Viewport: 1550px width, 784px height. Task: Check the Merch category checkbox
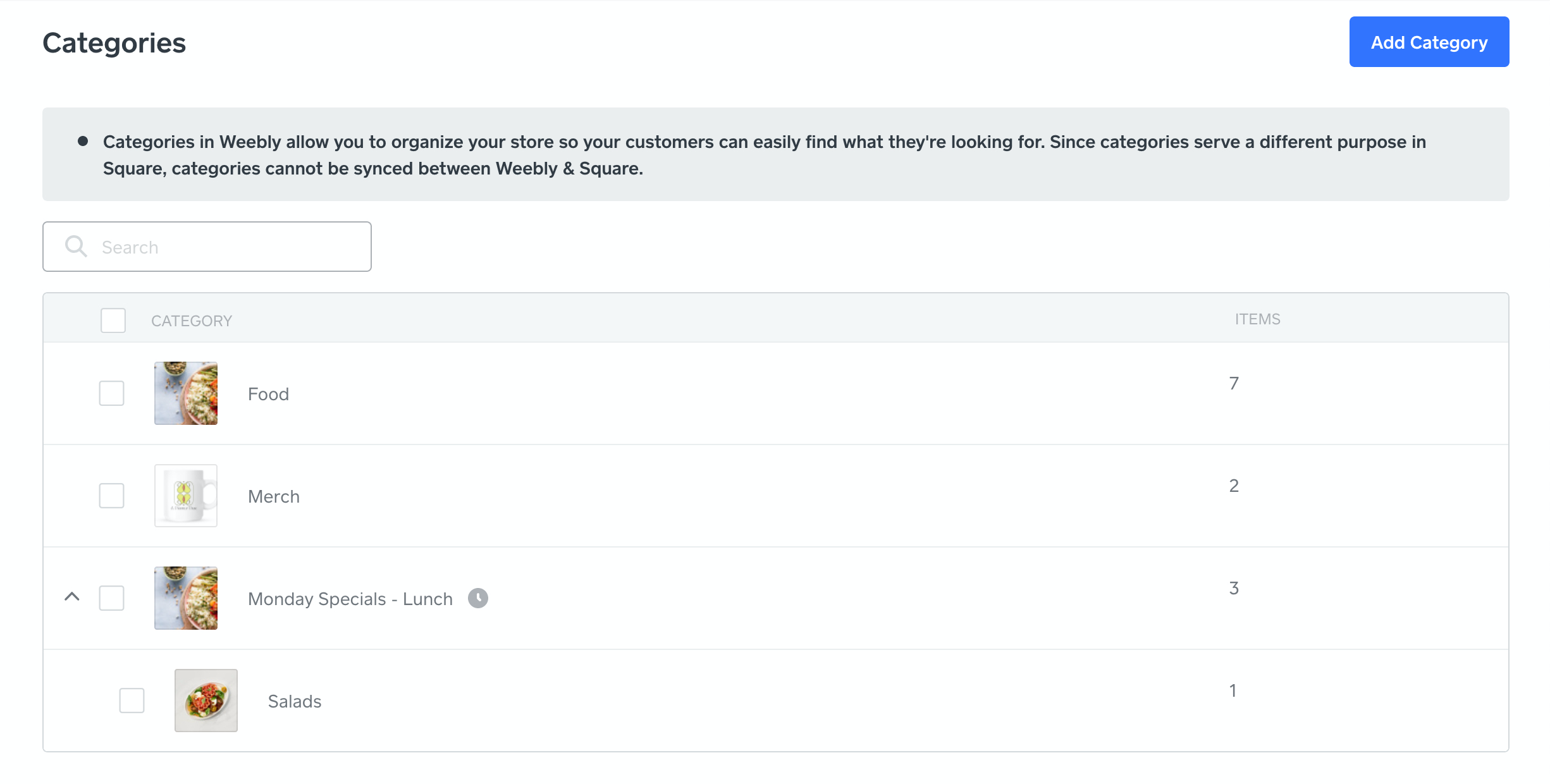point(112,496)
